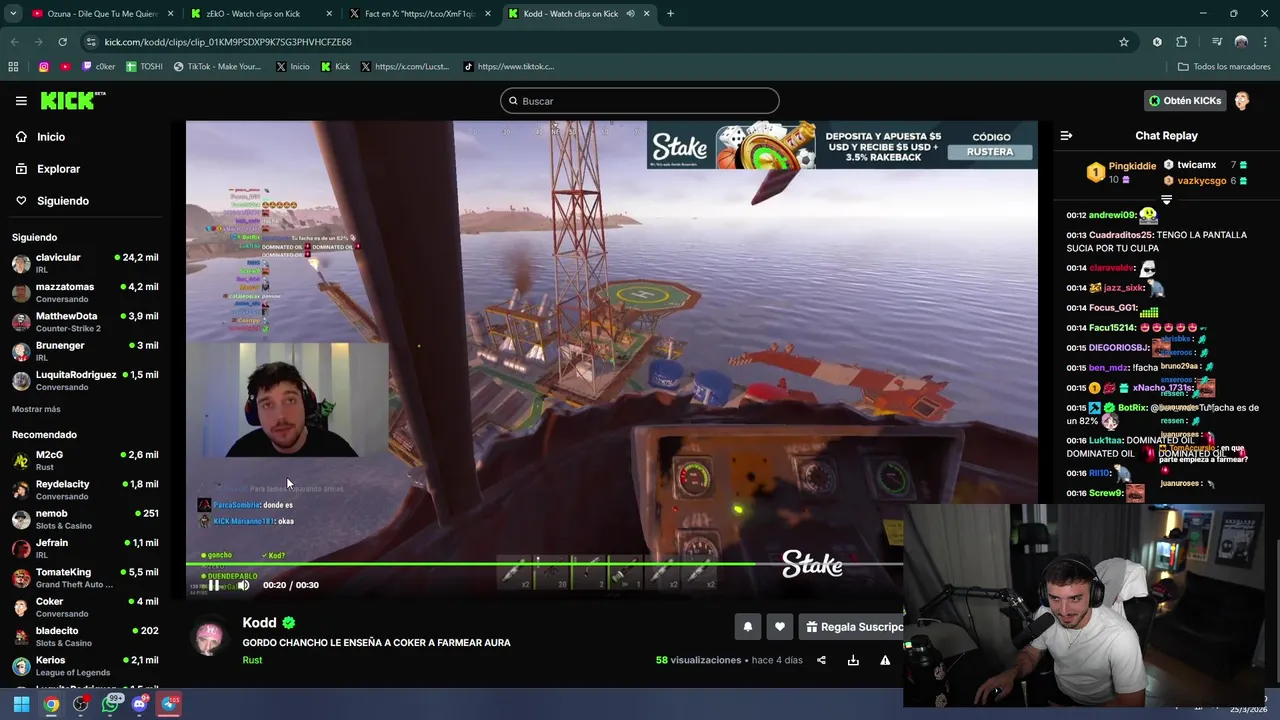Screen dimensions: 1280x720
Task: Open the Jefrain IRL channel
Action: point(85,549)
